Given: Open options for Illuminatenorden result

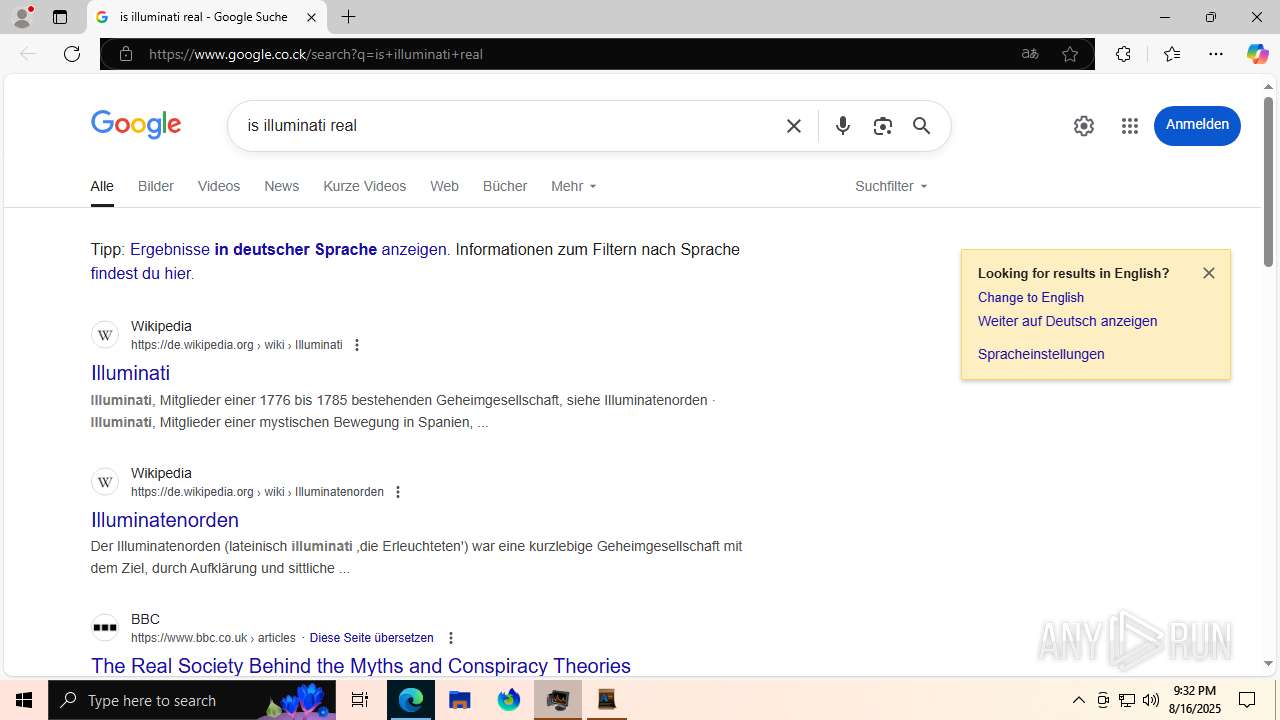Looking at the screenshot, I should coord(398,492).
